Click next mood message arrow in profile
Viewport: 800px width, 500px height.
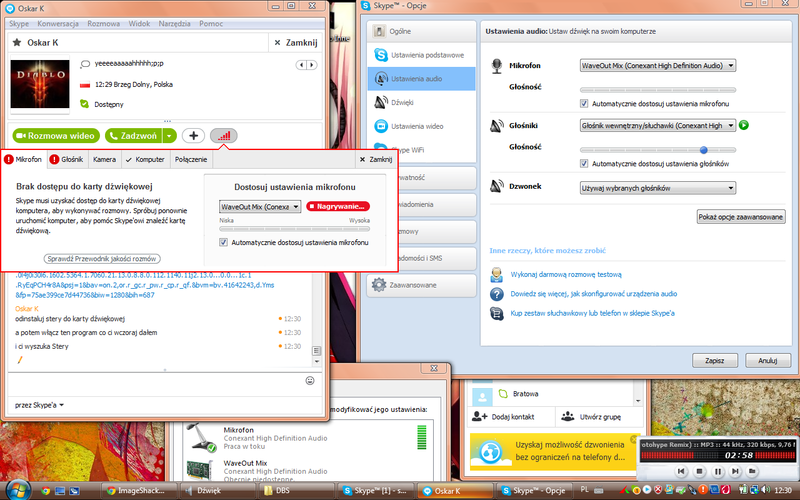click(x=311, y=65)
